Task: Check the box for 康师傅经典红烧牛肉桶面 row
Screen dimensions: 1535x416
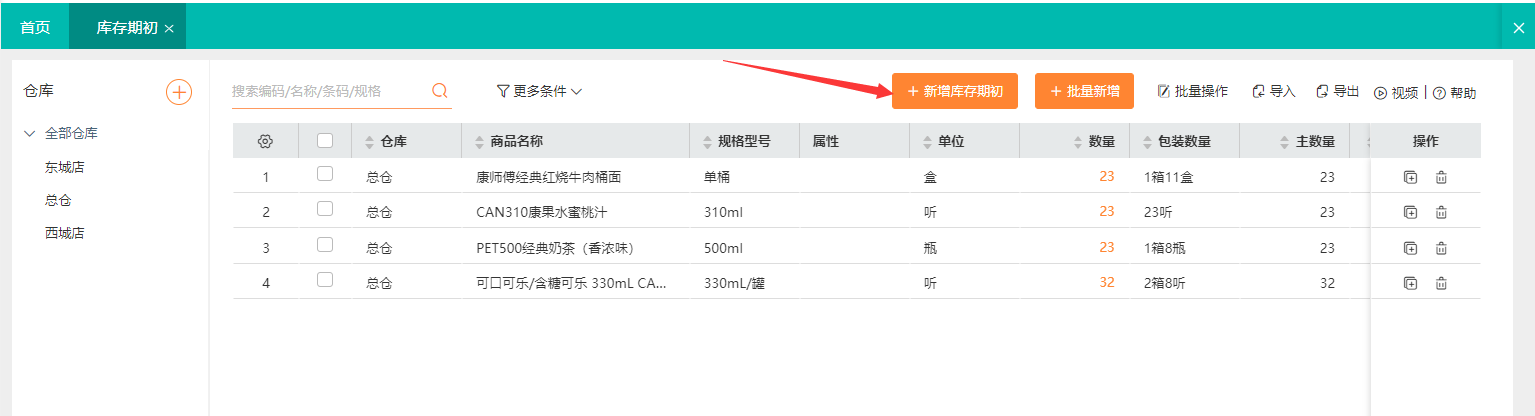Action: tap(325, 174)
